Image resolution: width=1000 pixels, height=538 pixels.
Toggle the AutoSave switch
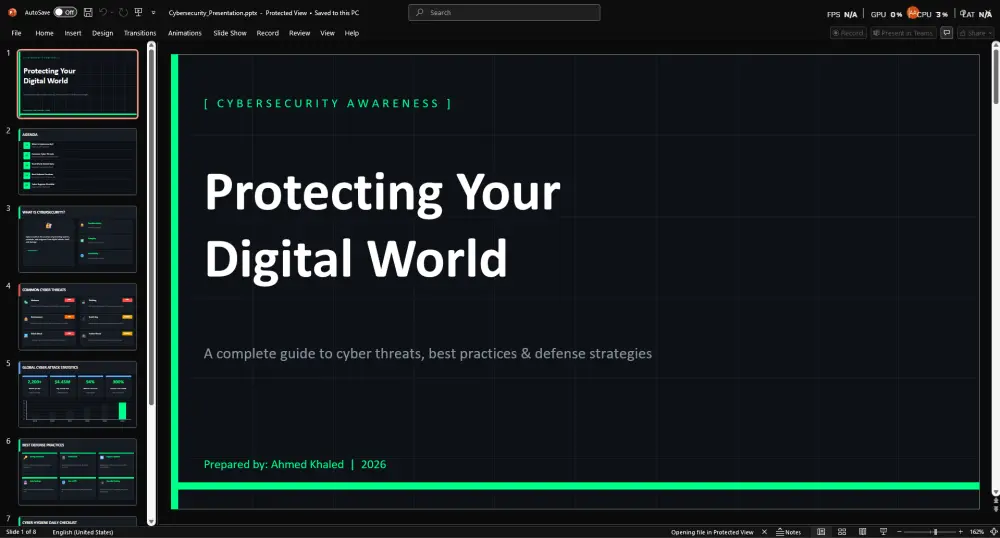click(x=65, y=12)
